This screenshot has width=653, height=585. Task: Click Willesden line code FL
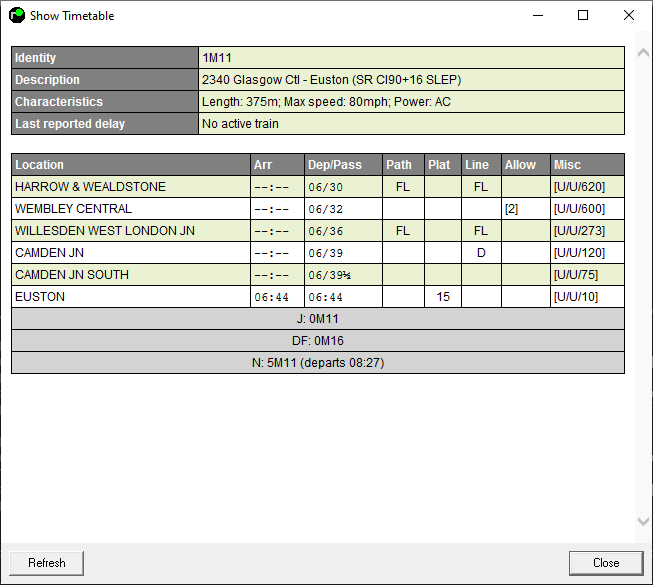[x=481, y=231]
